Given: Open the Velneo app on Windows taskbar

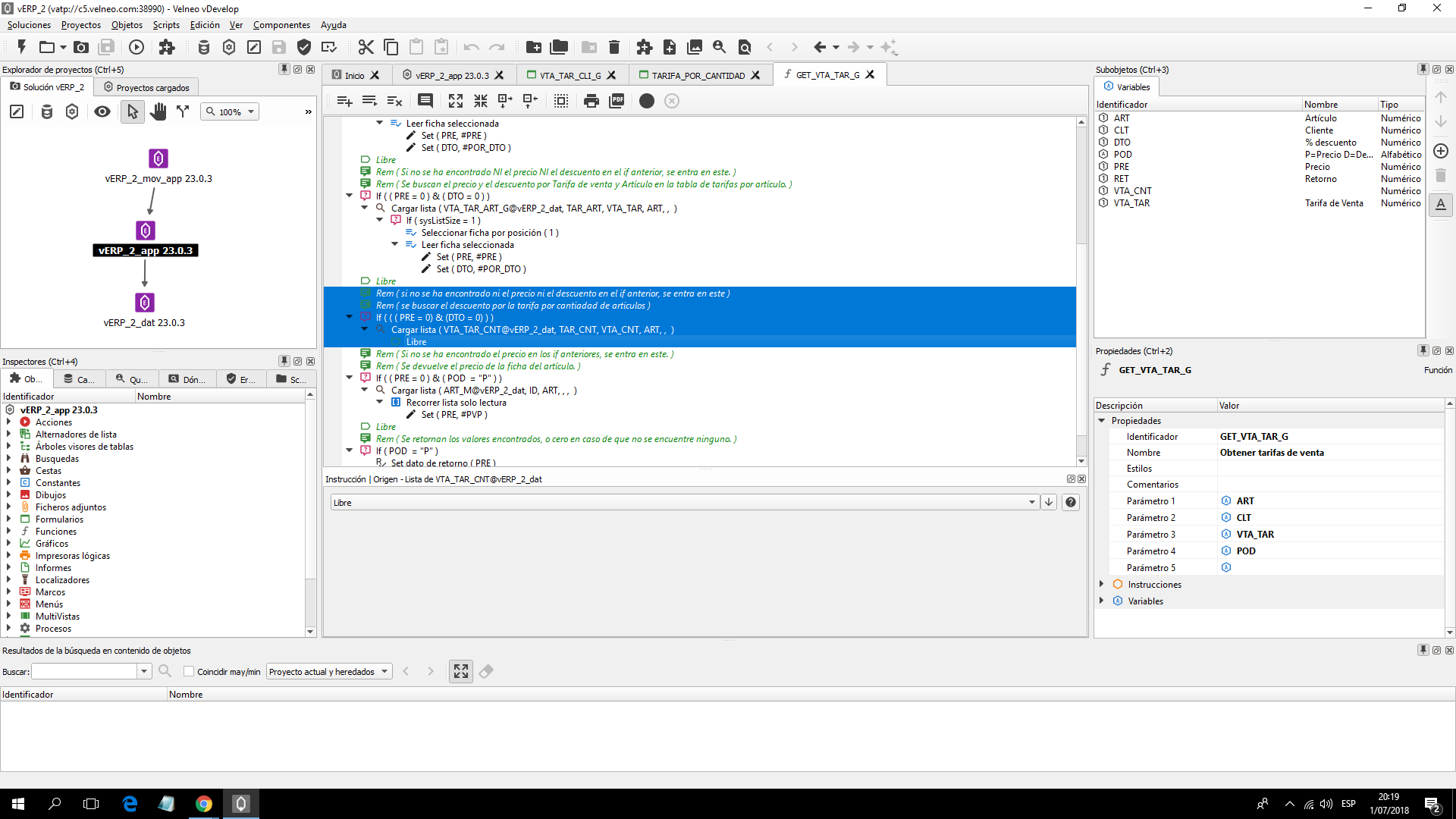Looking at the screenshot, I should click(240, 803).
